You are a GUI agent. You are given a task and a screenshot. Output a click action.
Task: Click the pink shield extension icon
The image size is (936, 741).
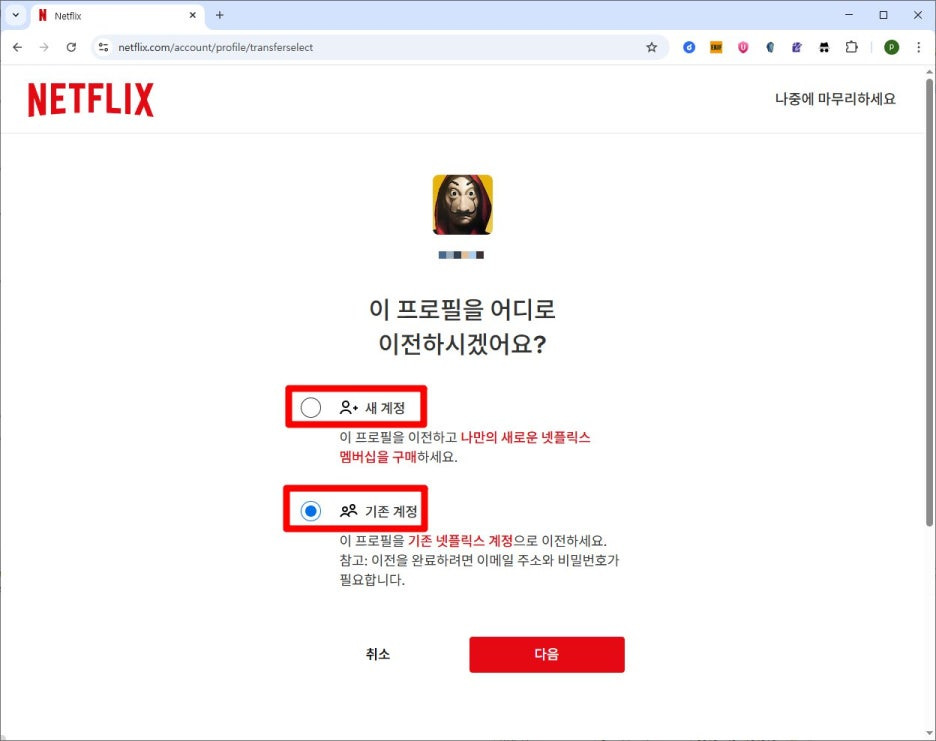click(743, 47)
